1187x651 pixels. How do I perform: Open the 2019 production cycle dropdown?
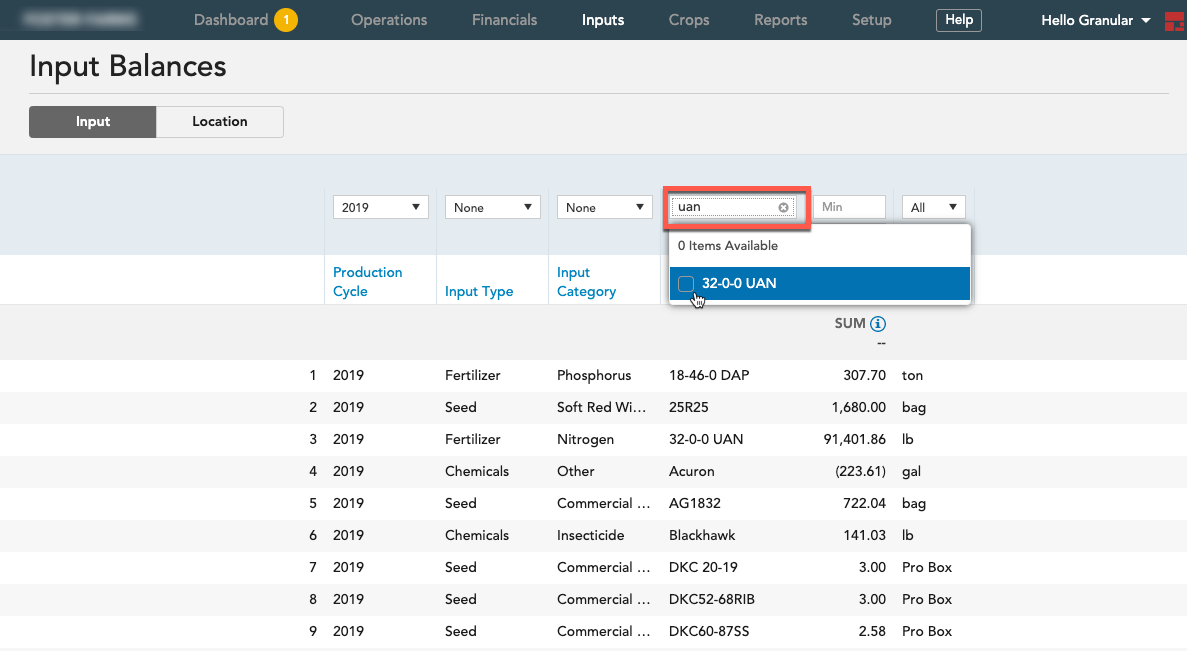click(x=381, y=207)
